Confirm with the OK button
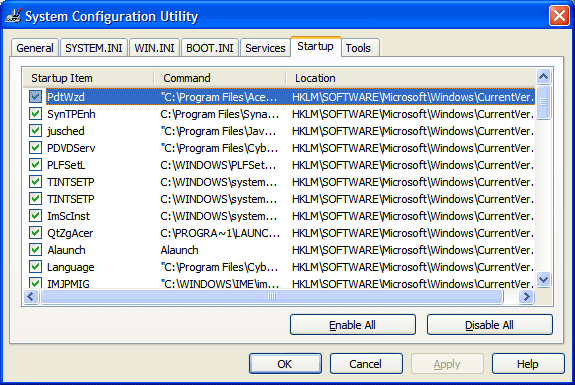Viewport: 575px width, 385px height. (x=285, y=364)
